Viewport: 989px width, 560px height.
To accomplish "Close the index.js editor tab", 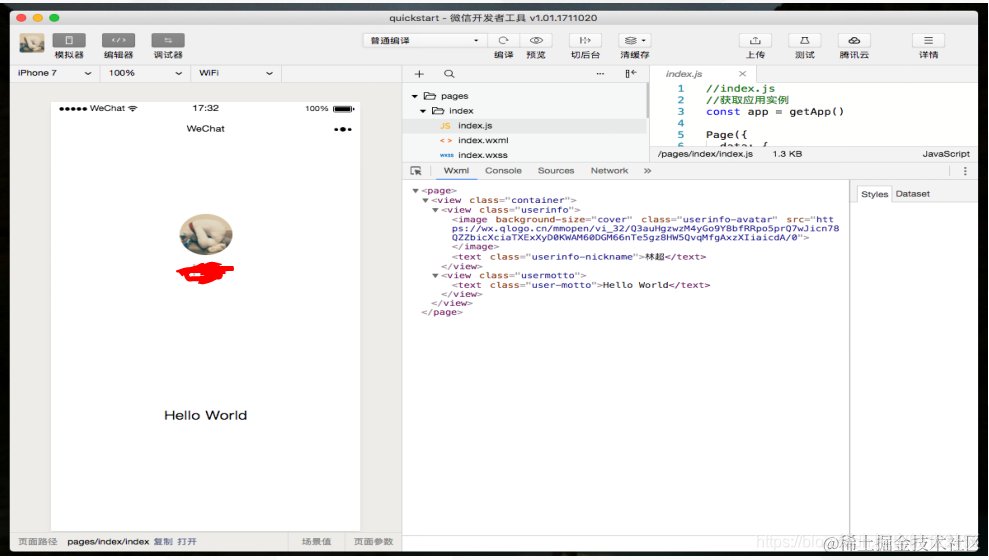I will tap(742, 74).
